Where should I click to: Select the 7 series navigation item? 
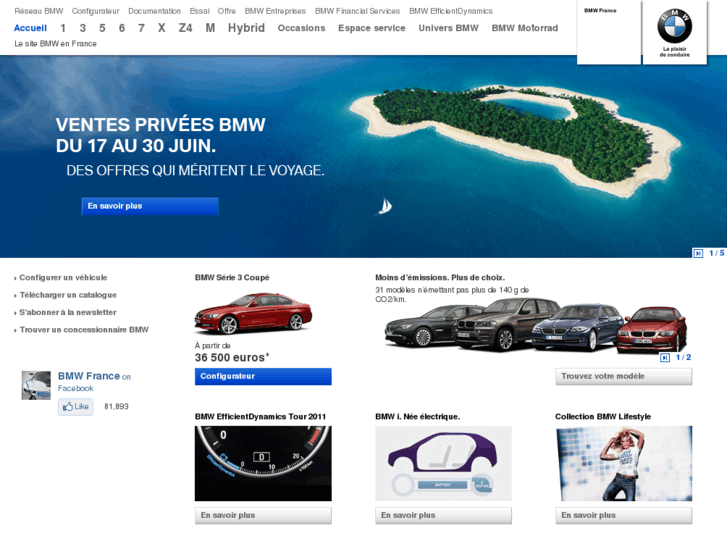(x=141, y=28)
